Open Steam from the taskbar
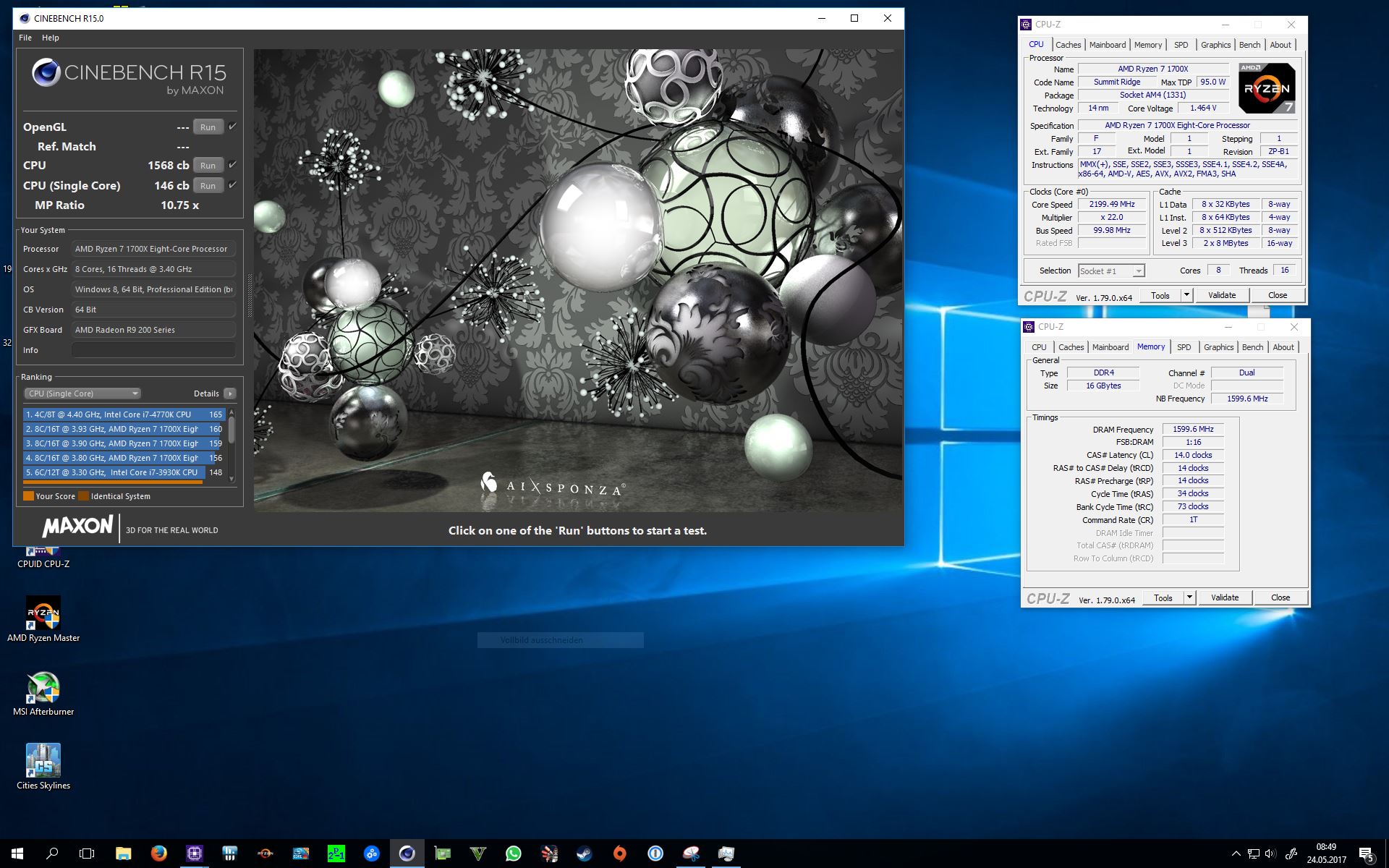 (584, 854)
